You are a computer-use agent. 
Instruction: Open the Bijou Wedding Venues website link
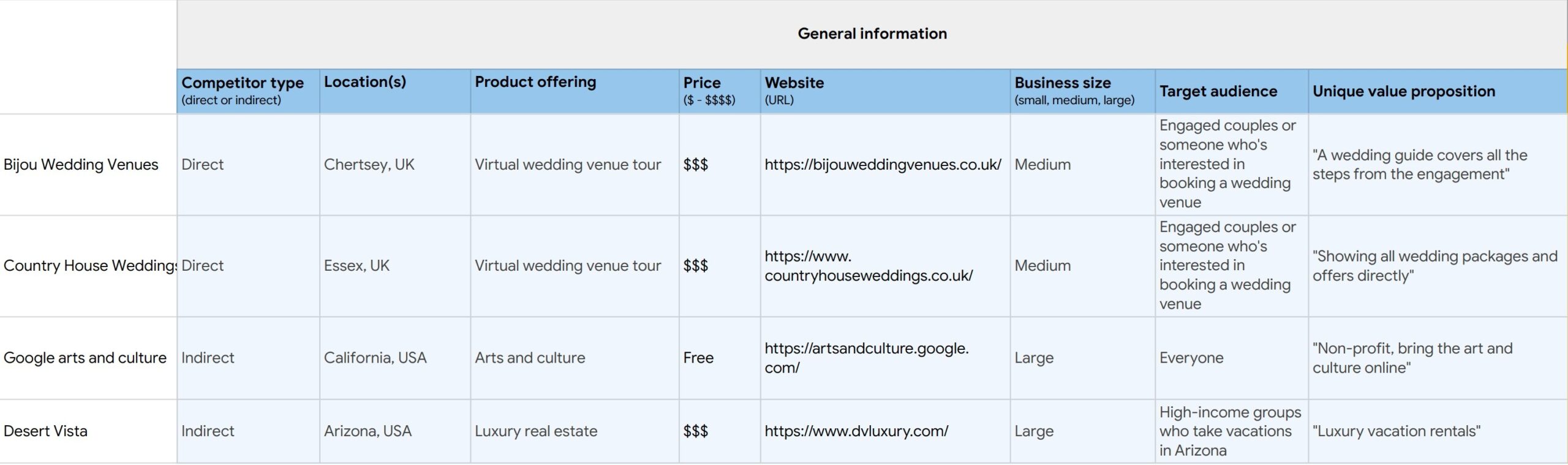(x=883, y=165)
